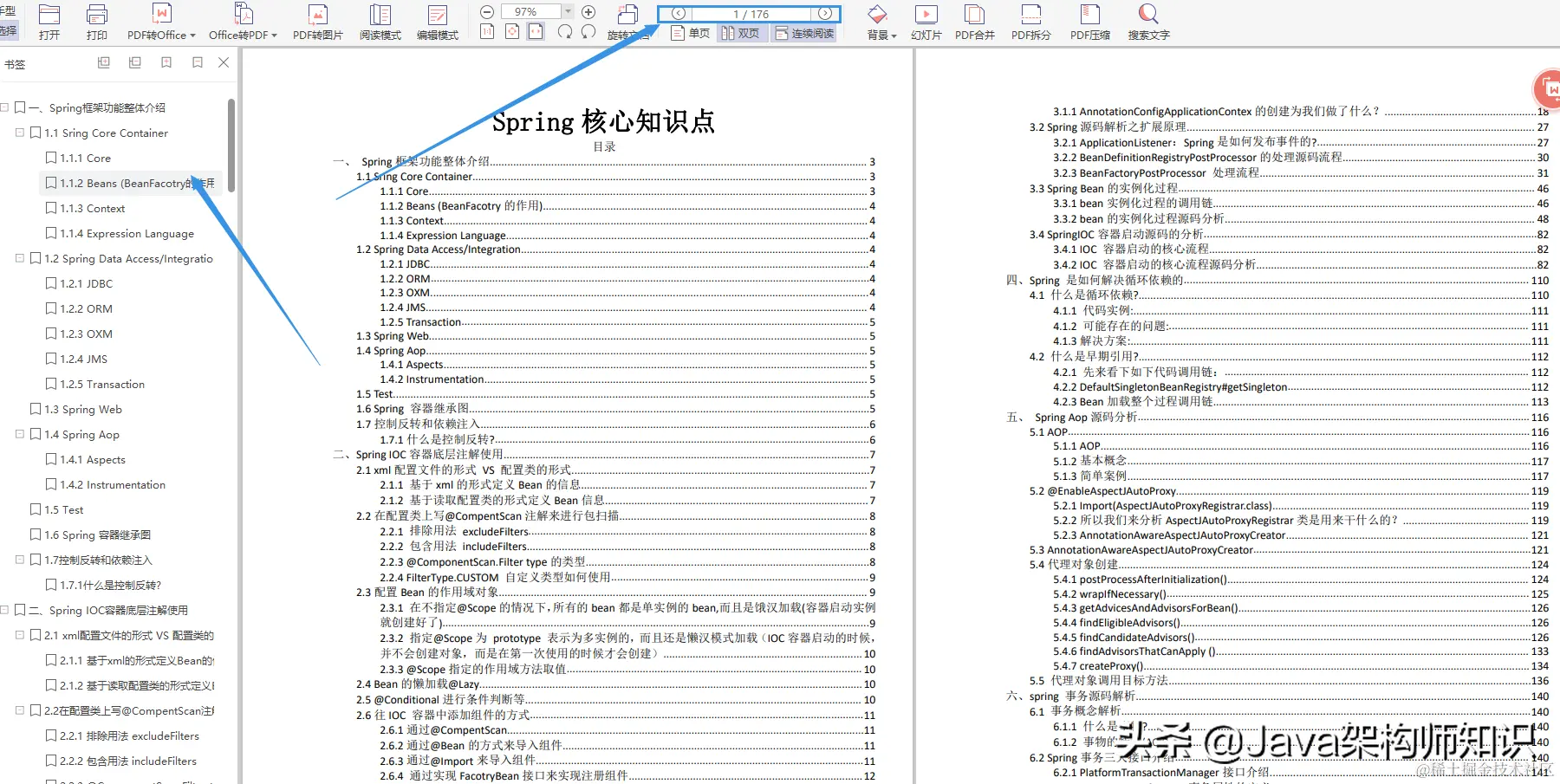Click the PDF转图片 (PDF to image) icon
Screen dimensions: 1560x784
point(318,15)
